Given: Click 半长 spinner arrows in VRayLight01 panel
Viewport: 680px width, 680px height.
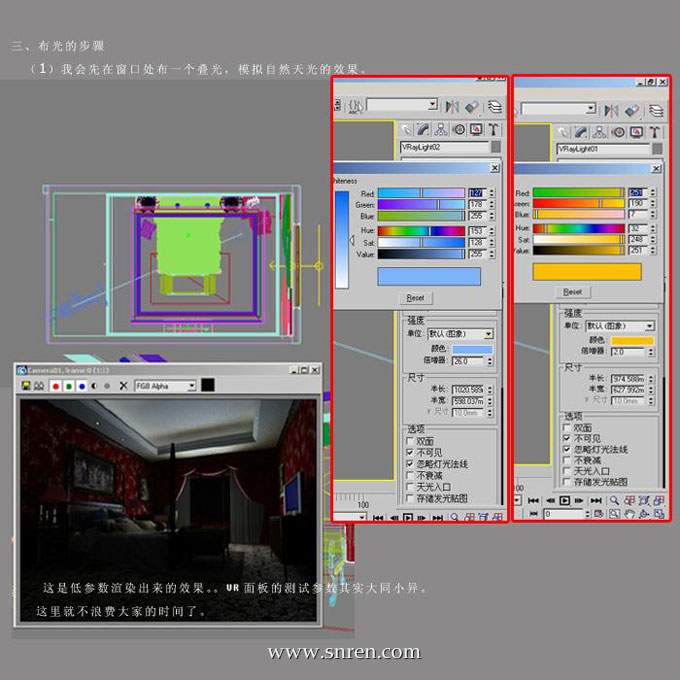Looking at the screenshot, I should point(651,379).
